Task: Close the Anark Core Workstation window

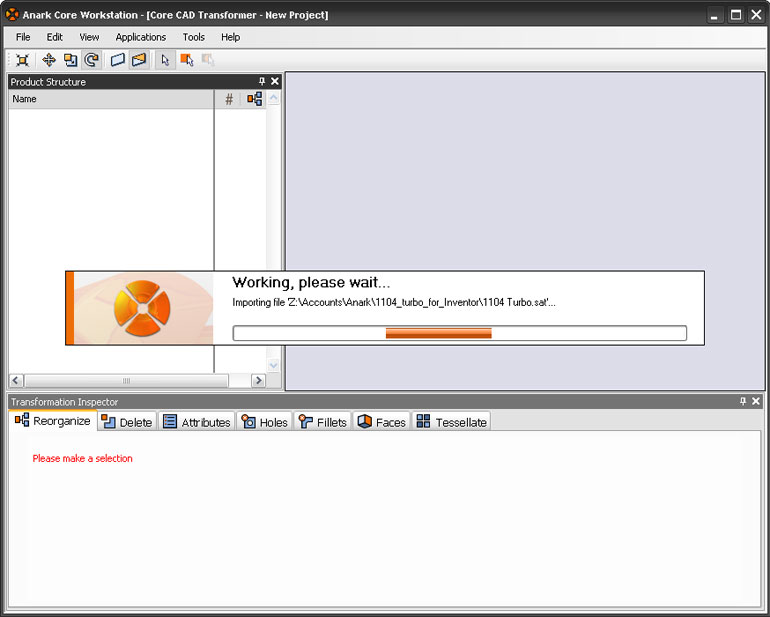Action: [x=756, y=15]
